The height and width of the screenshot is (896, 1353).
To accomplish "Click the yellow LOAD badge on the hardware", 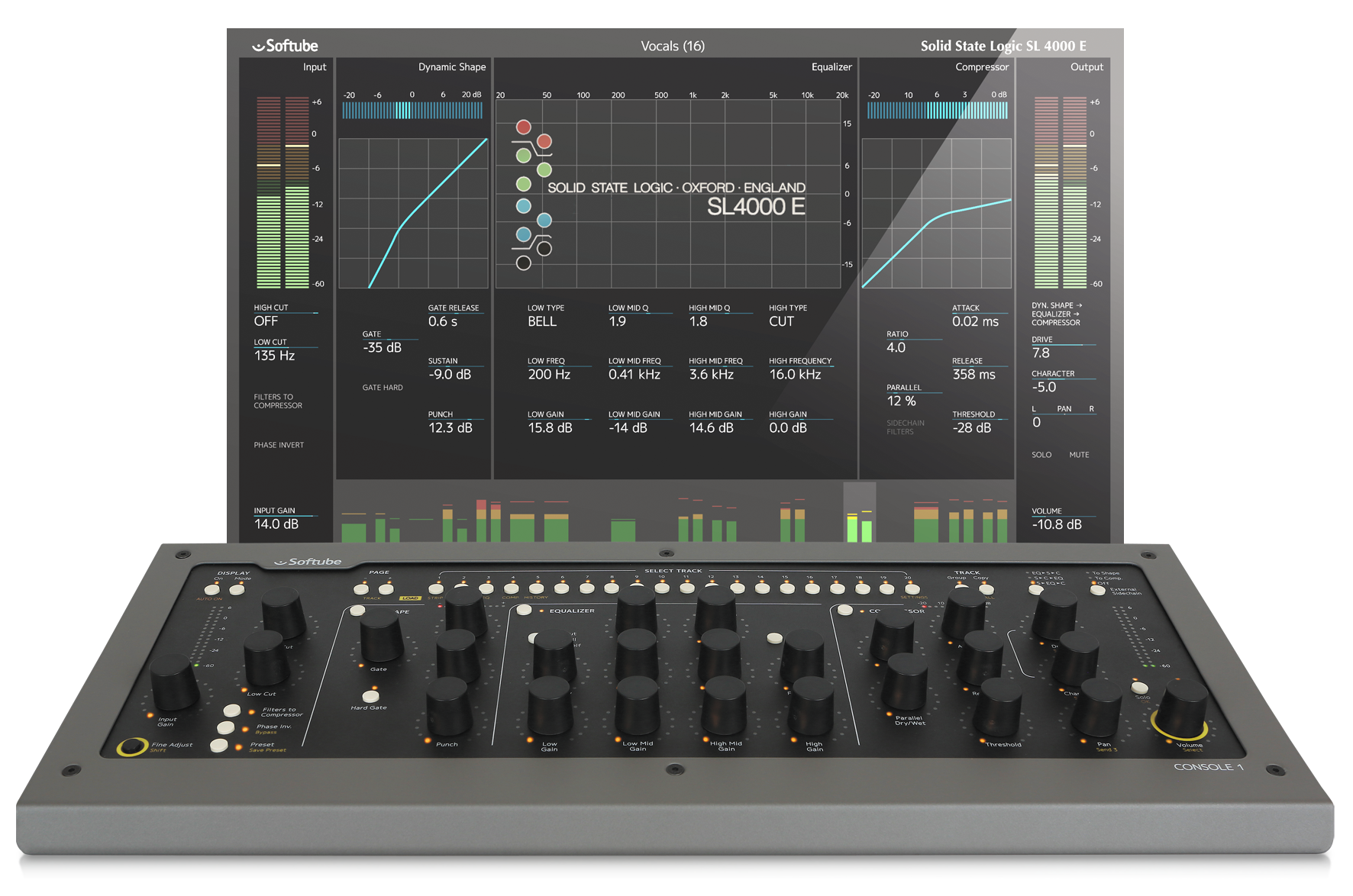I will tap(410, 598).
